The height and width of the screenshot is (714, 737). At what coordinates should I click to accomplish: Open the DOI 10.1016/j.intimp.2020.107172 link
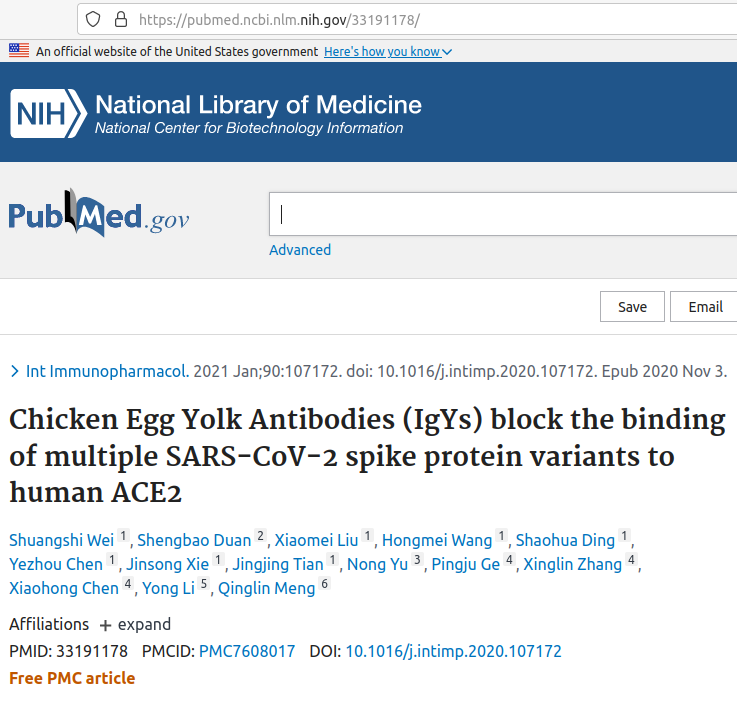pyautogui.click(x=453, y=651)
